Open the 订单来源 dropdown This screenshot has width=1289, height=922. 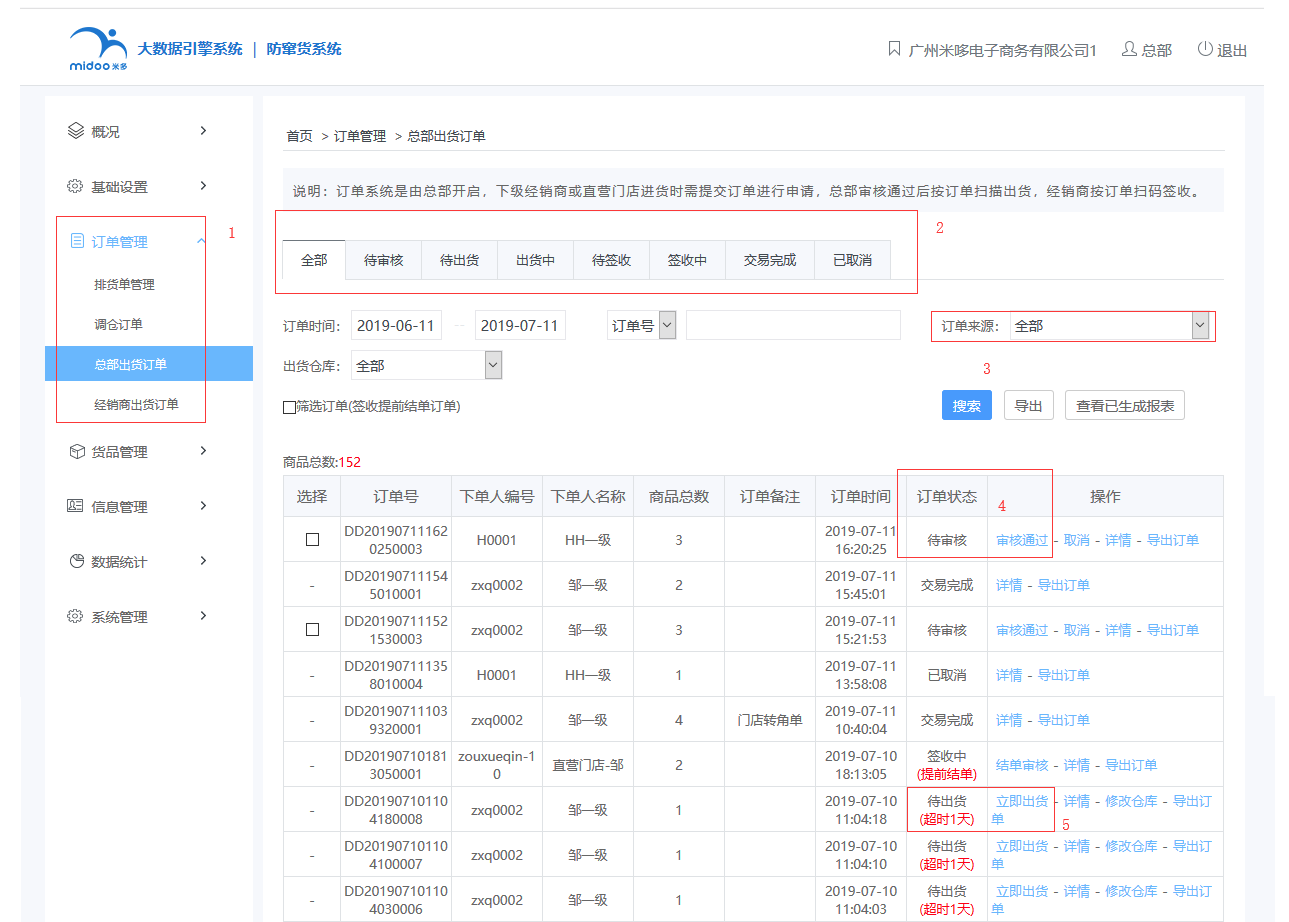1110,326
